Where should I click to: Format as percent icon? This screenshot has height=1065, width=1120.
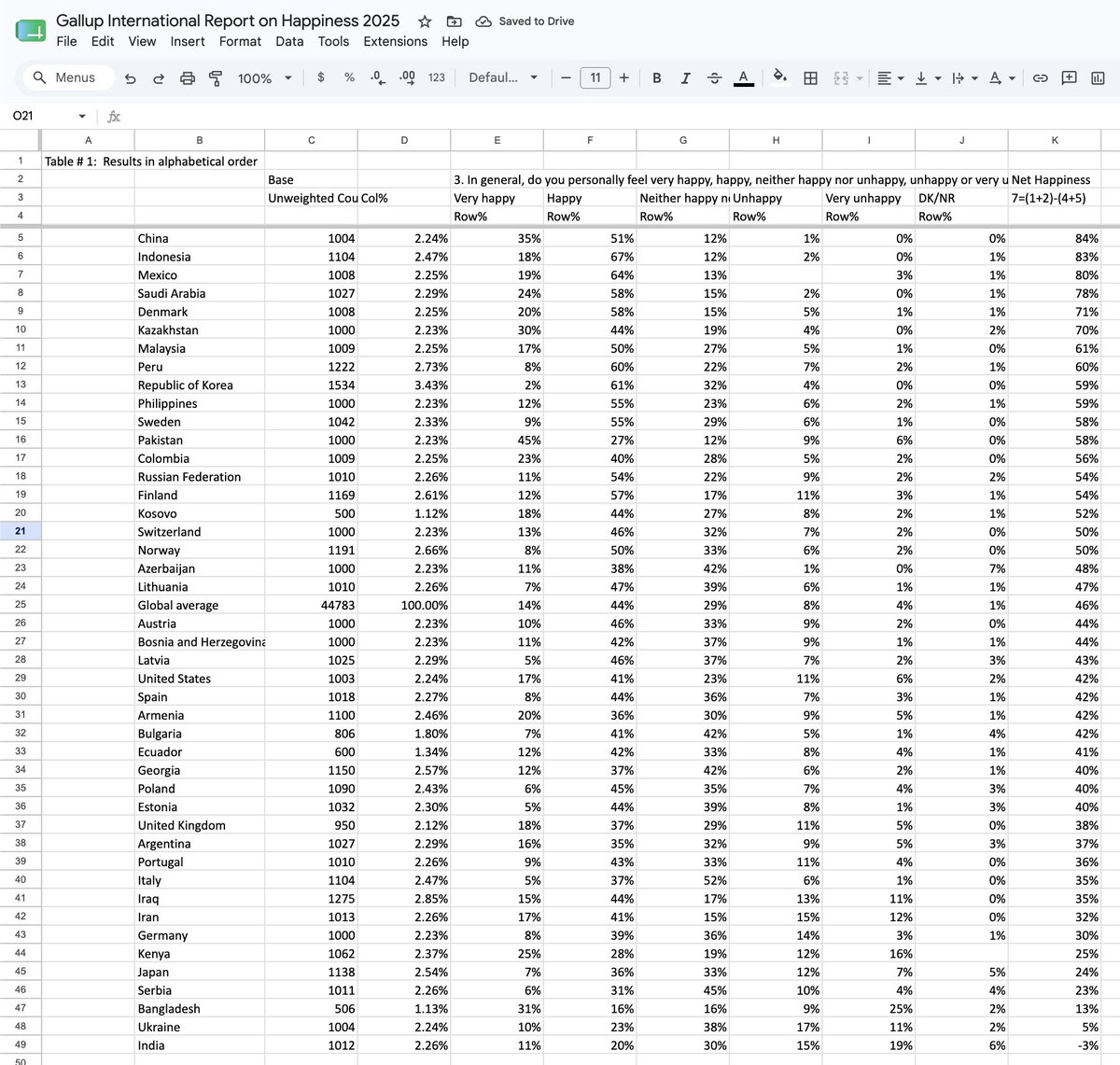click(349, 77)
